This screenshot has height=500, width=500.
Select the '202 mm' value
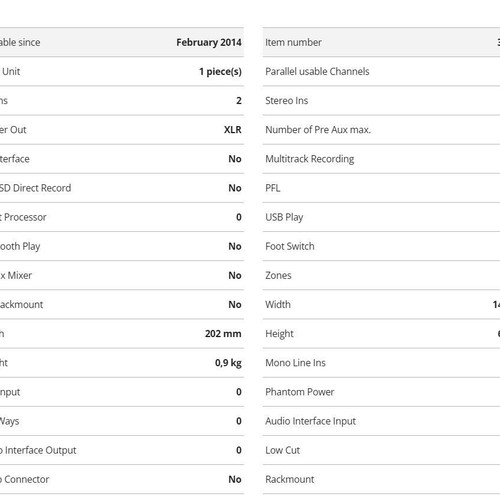click(223, 334)
